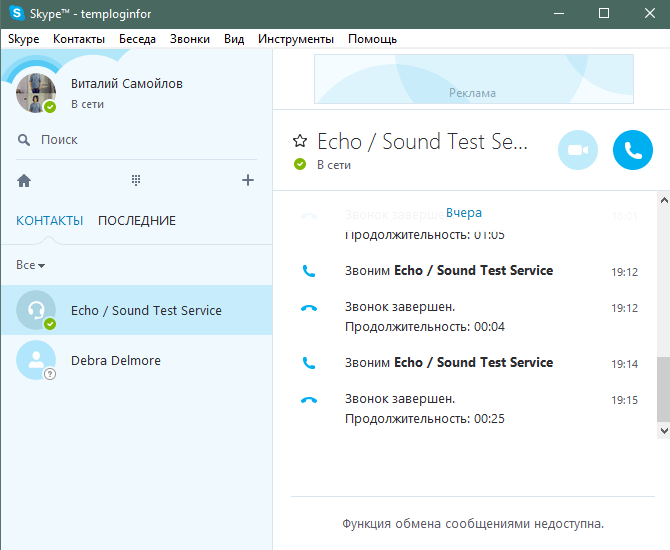The image size is (670, 550).
Task: Switch to the КОНТАКТЫ tab
Action: 50,221
